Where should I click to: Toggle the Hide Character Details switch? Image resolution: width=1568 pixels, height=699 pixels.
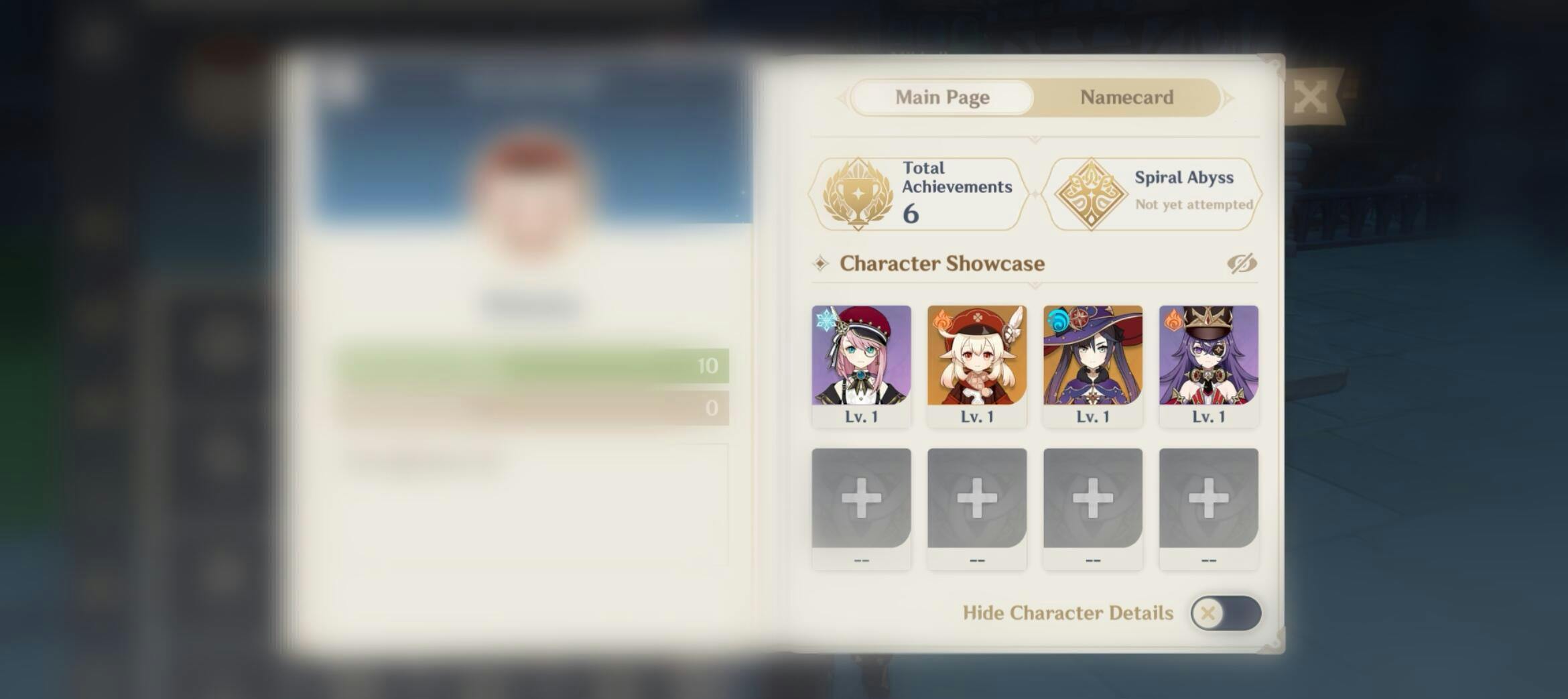1226,613
